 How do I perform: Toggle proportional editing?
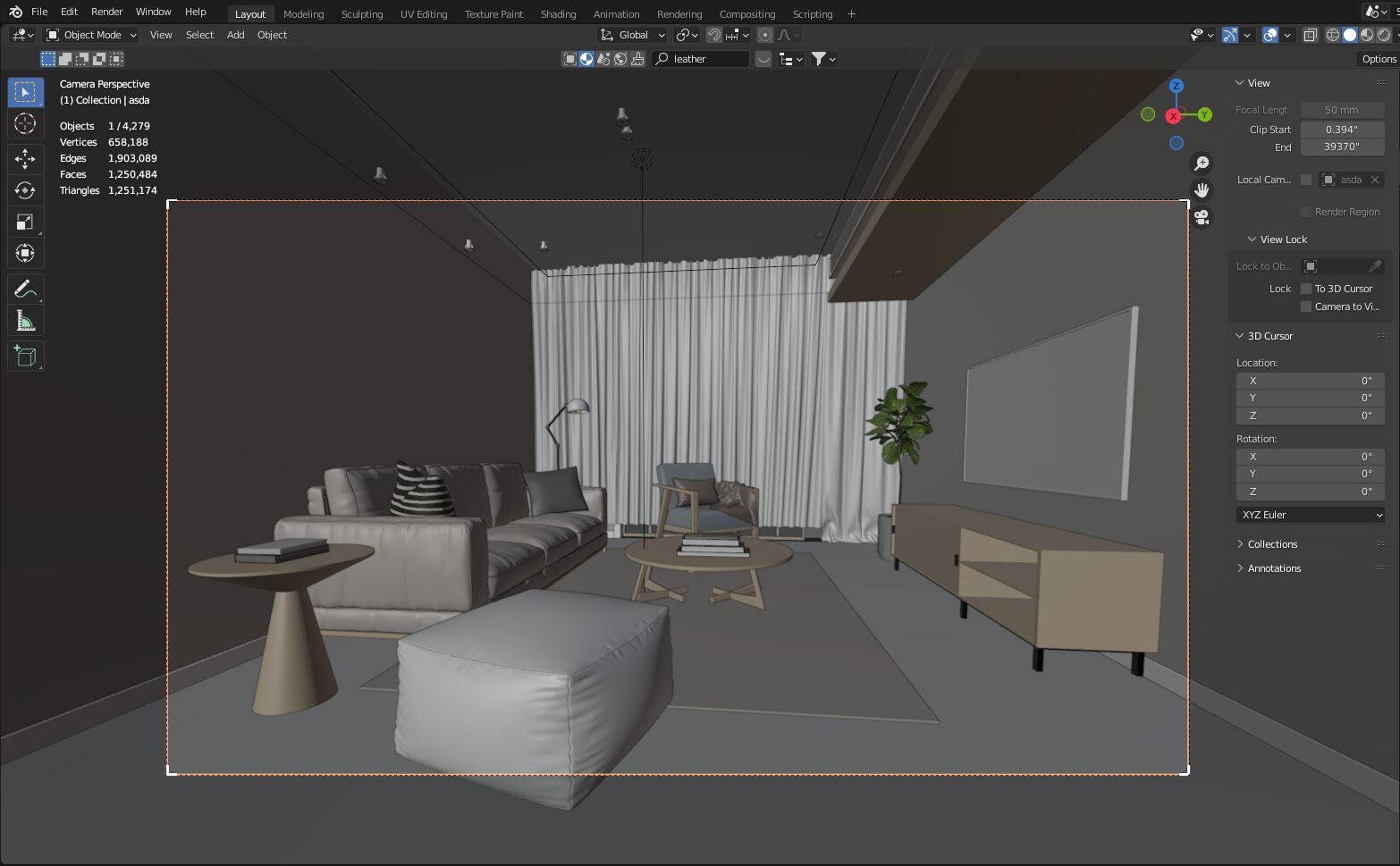[x=764, y=35]
